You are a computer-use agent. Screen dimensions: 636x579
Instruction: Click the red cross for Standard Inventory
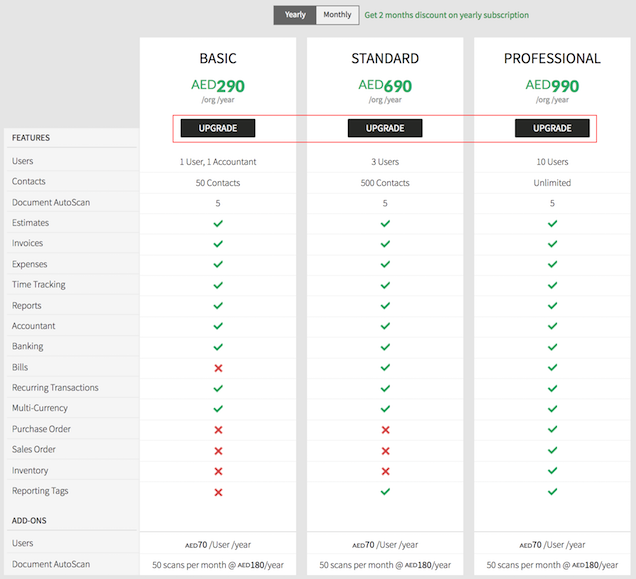point(385,470)
